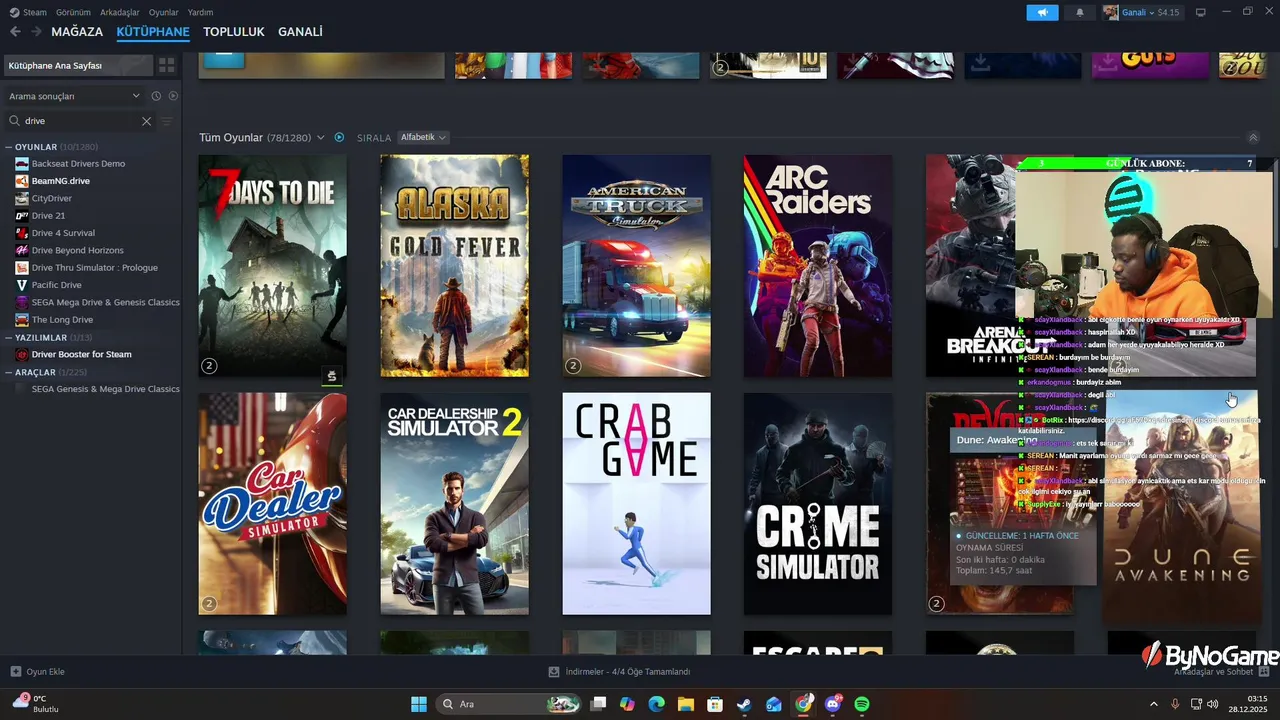The width and height of the screenshot is (1280, 720).
Task: Clear the 'drive' search text
Action: pos(146,121)
